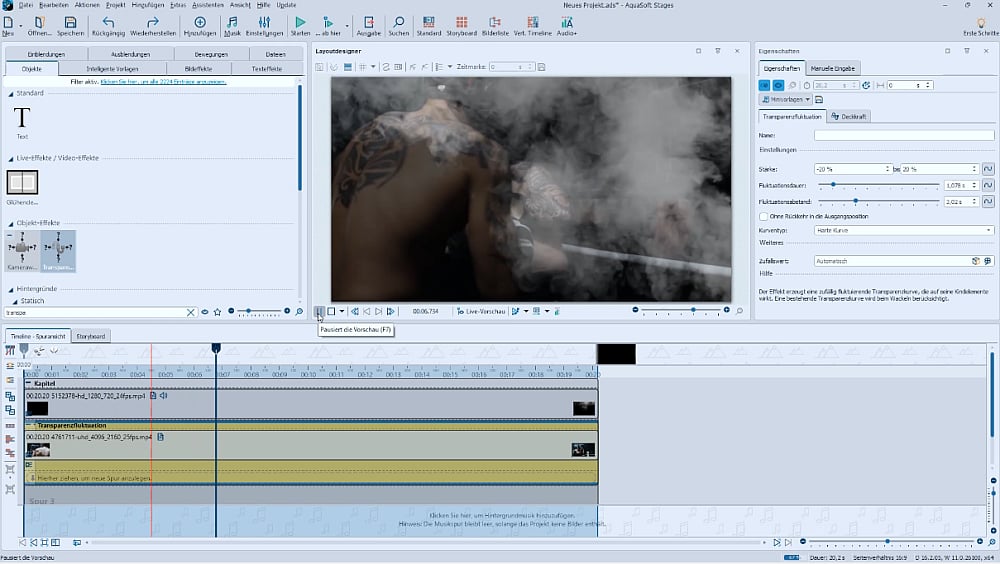The height and width of the screenshot is (564, 1000).
Task: Click the Audio+ toolbar icon
Action: click(x=567, y=21)
